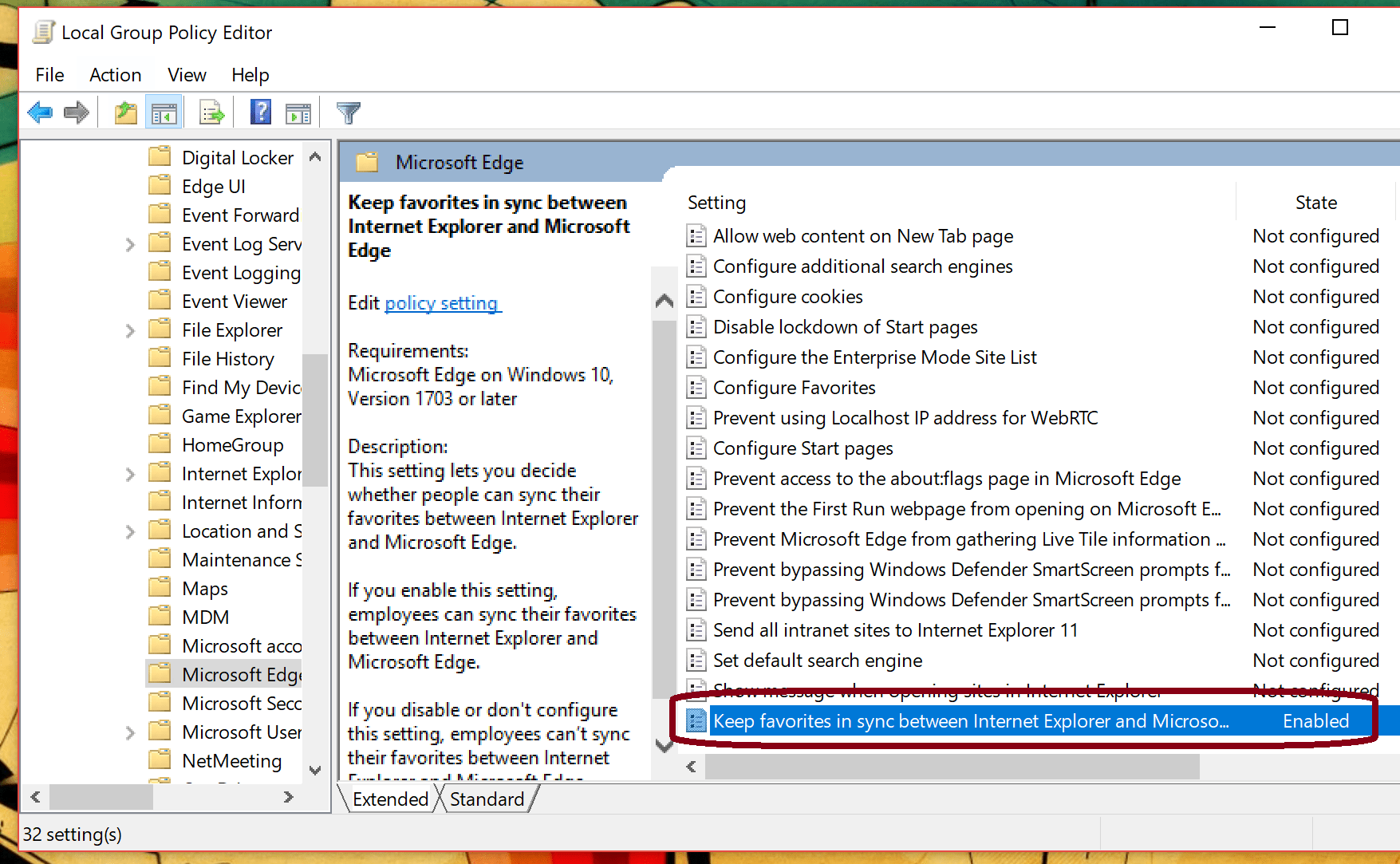Click the '32 setting(s)' status bar text
The image size is (1400, 864).
73,834
